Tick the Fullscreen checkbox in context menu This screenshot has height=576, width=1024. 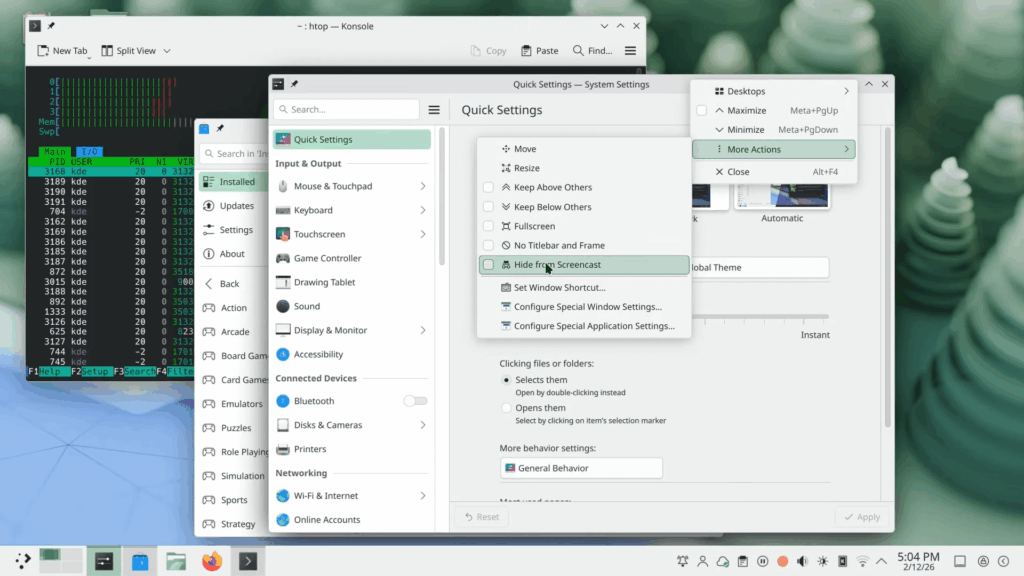(488, 226)
